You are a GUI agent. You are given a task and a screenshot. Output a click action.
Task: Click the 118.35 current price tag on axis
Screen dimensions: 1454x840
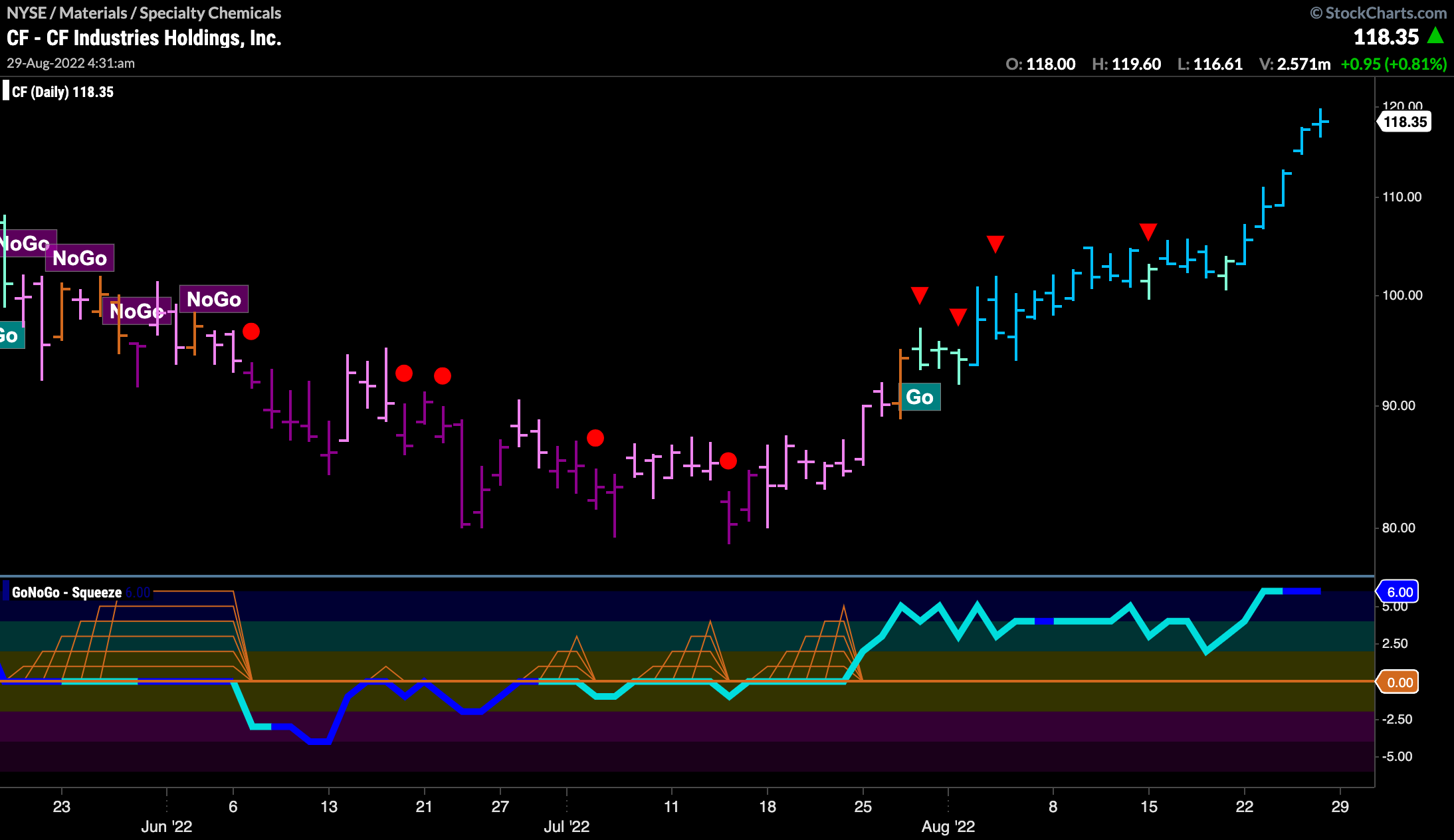(1404, 122)
